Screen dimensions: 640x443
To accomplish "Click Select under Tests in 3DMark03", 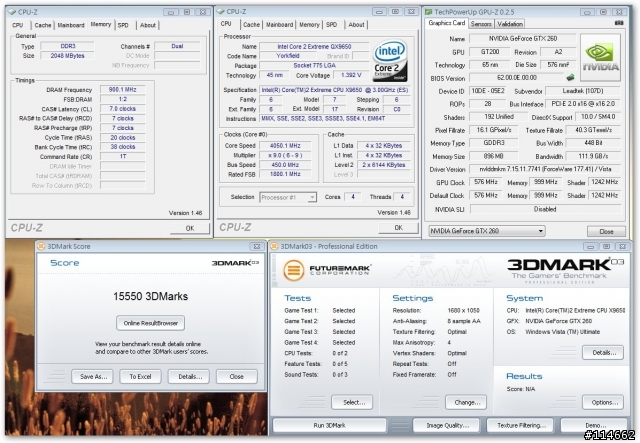I will pos(352,402).
